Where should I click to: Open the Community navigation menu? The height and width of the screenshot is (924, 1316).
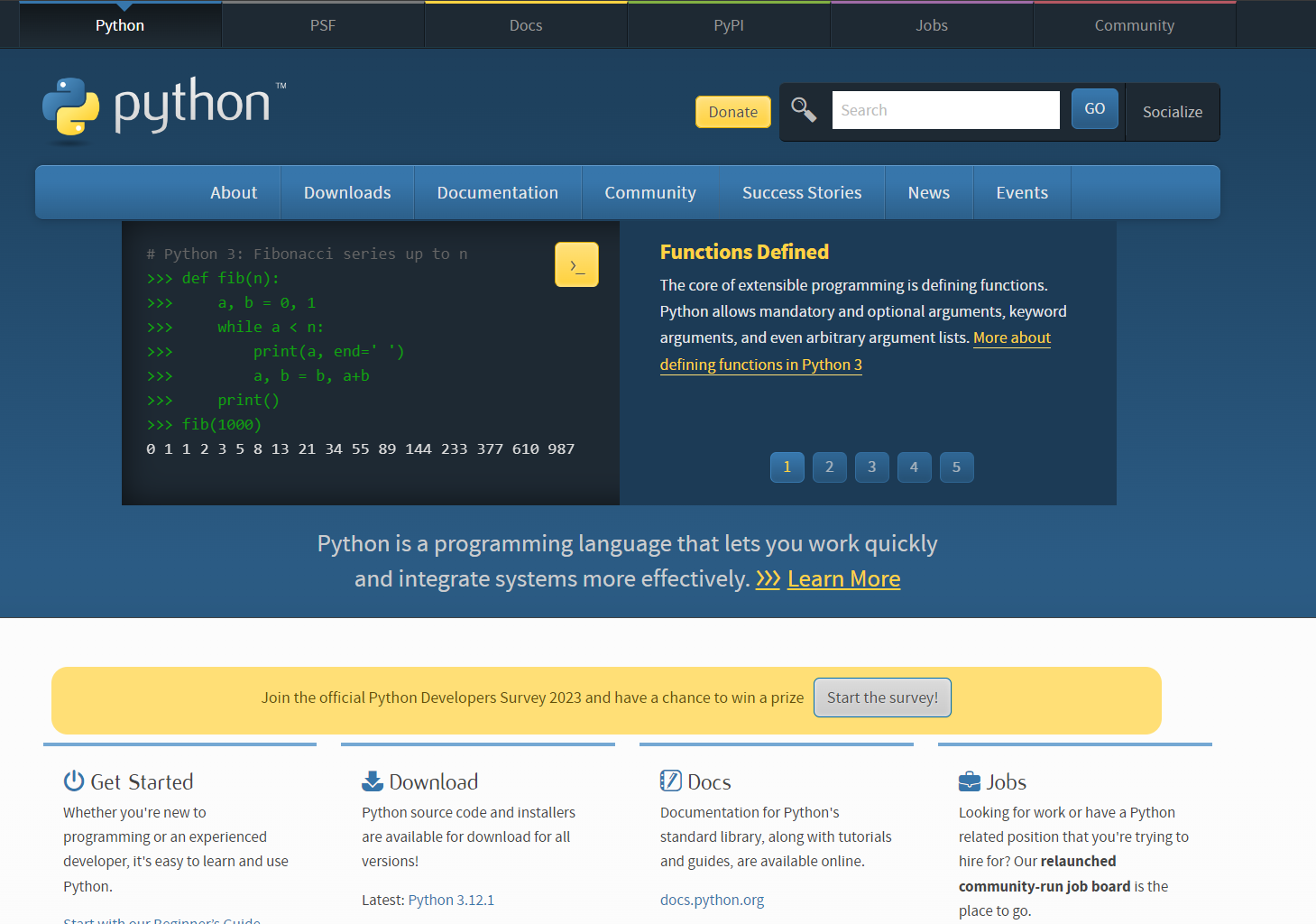[x=650, y=192]
